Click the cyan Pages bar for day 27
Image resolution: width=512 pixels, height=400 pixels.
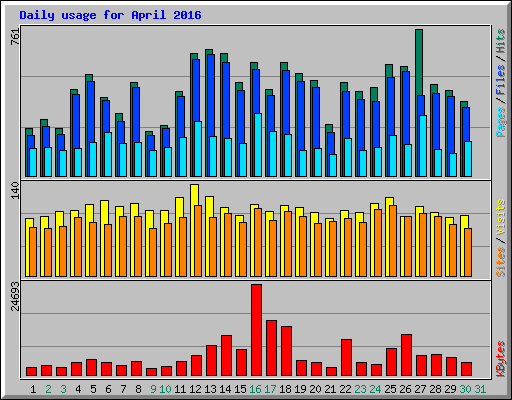pyautogui.click(x=423, y=146)
